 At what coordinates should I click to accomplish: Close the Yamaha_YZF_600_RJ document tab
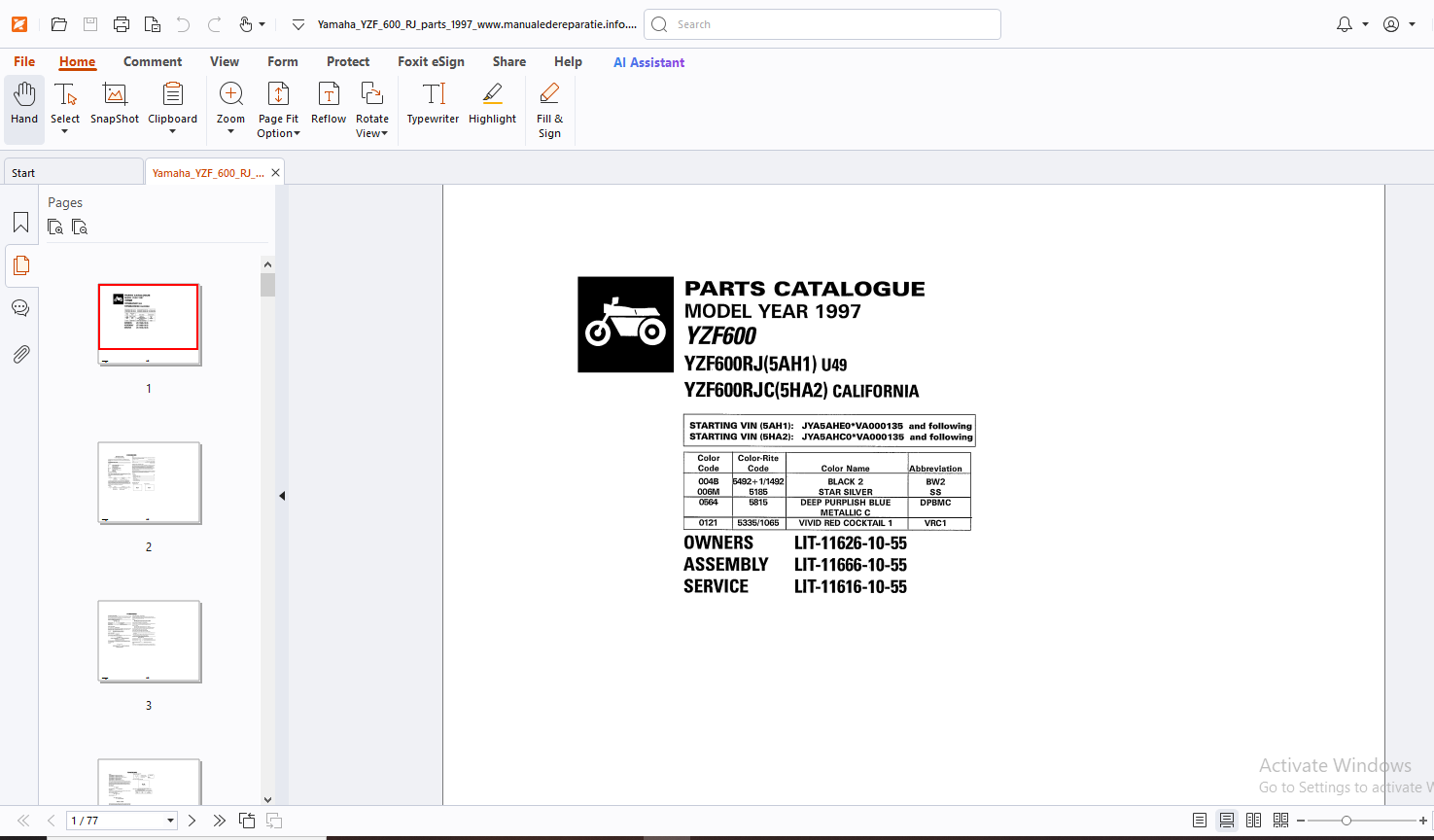tap(276, 172)
